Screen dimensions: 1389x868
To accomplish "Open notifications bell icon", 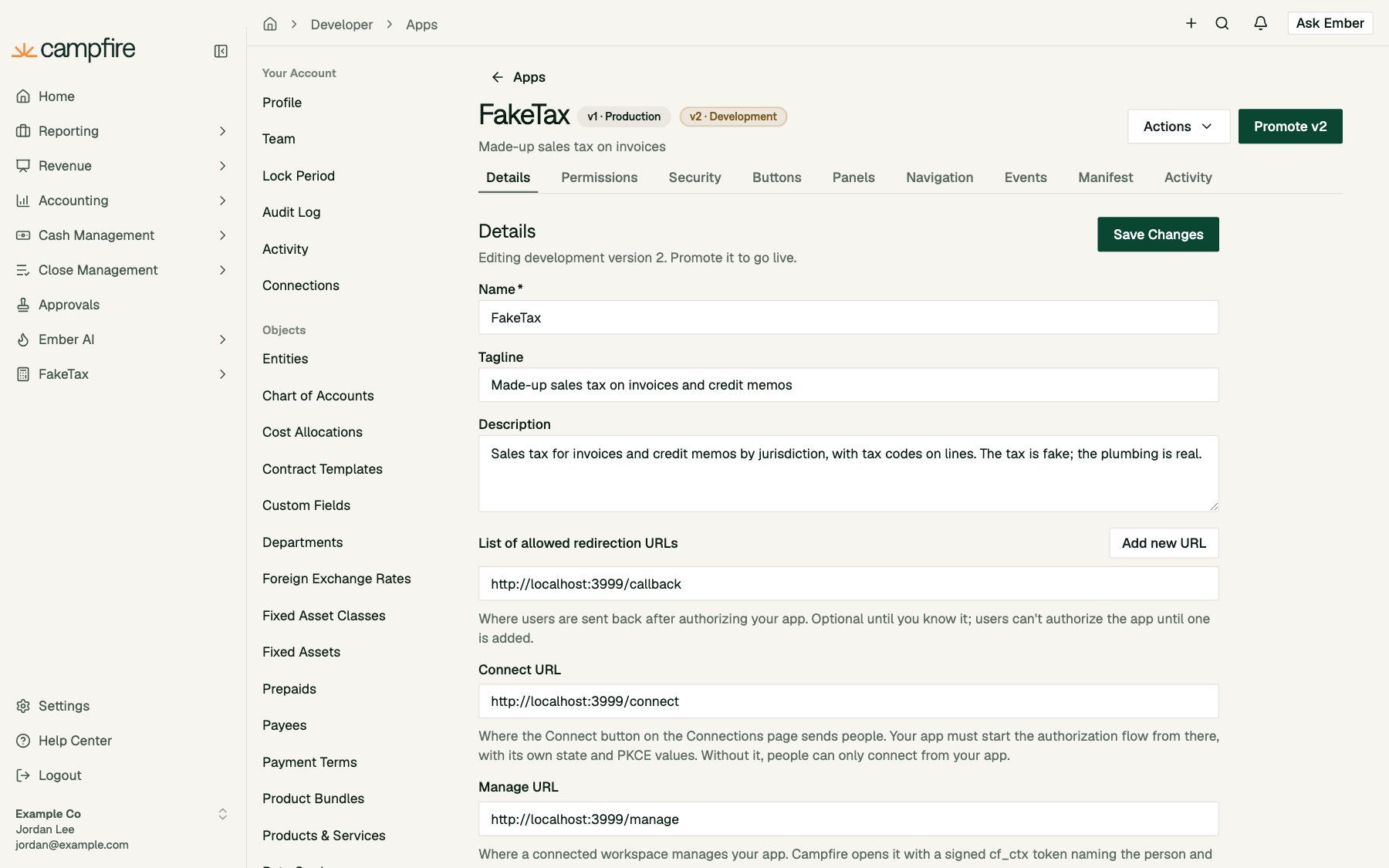I will [x=1260, y=23].
